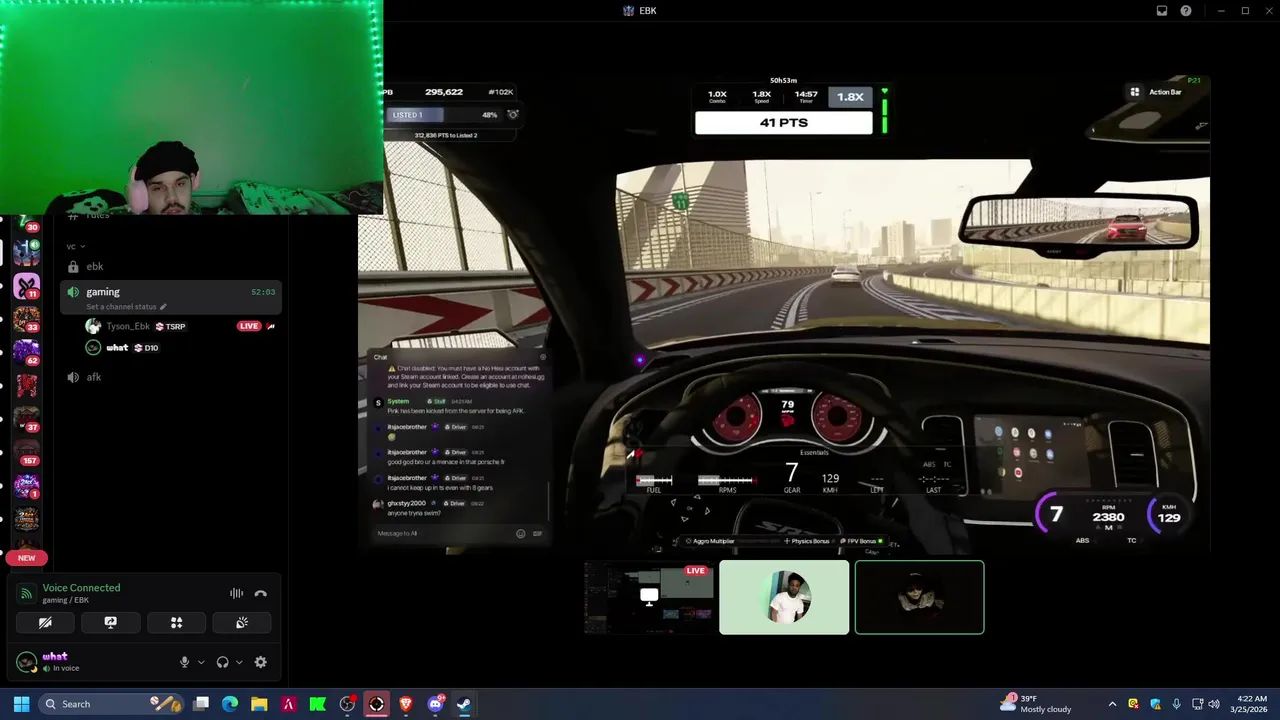Screen dimensions: 1280x720
Task: Turn on camera in Discord voice panel
Action: 45,622
